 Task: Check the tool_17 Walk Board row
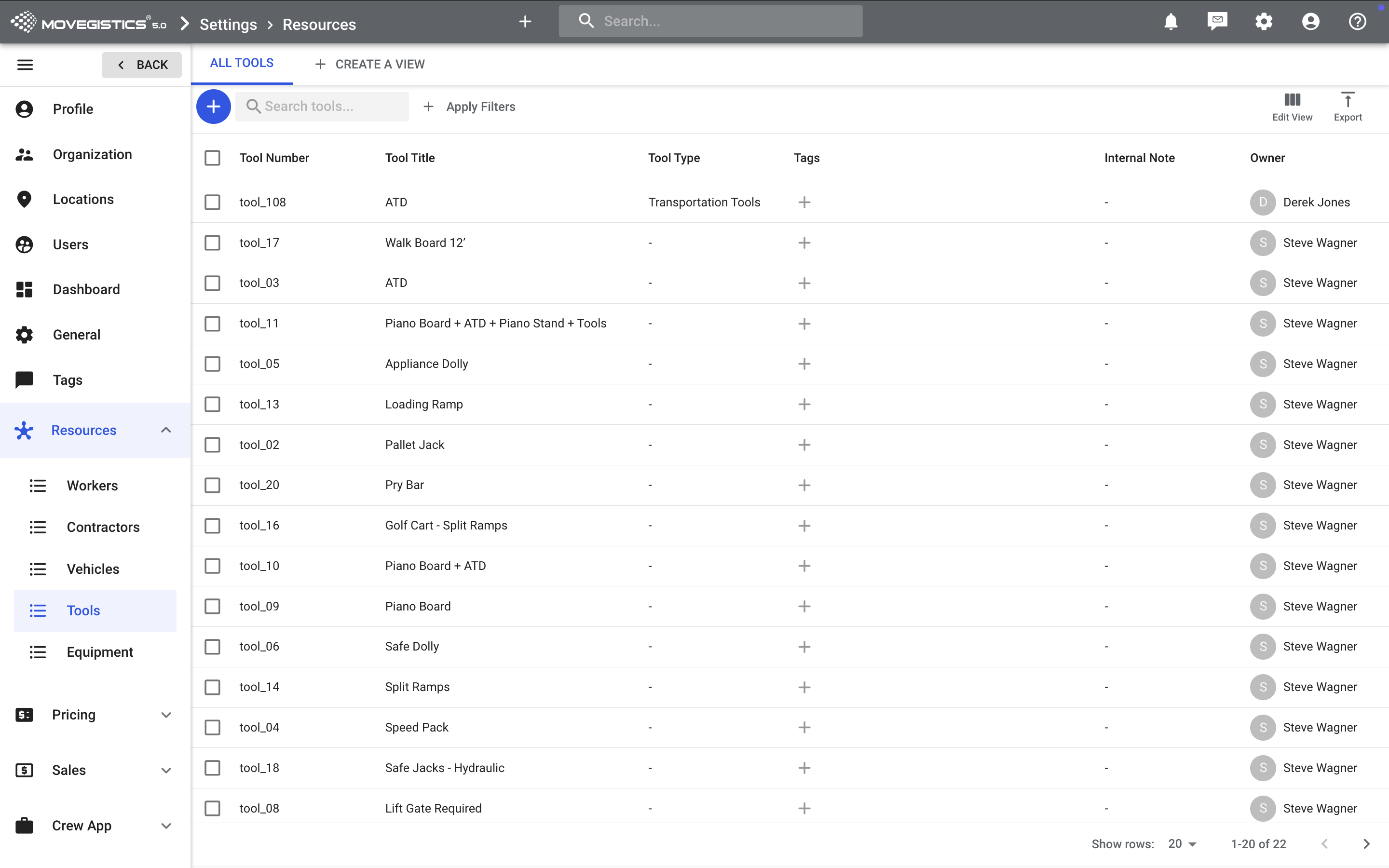pos(212,243)
